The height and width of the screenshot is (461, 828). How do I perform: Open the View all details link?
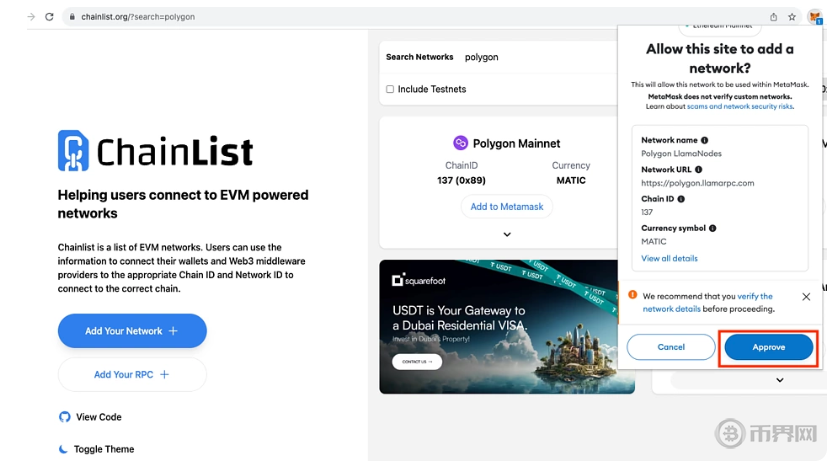pyautogui.click(x=669, y=258)
